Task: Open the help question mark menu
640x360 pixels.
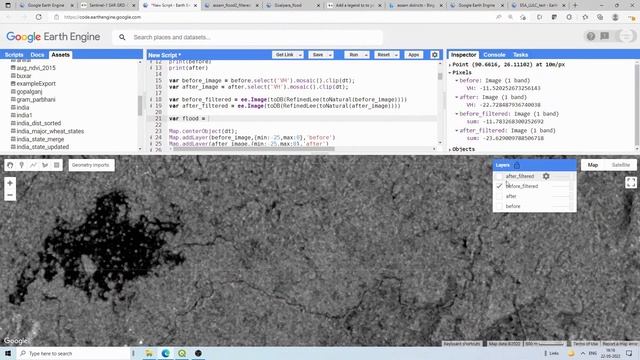Action: tap(591, 36)
